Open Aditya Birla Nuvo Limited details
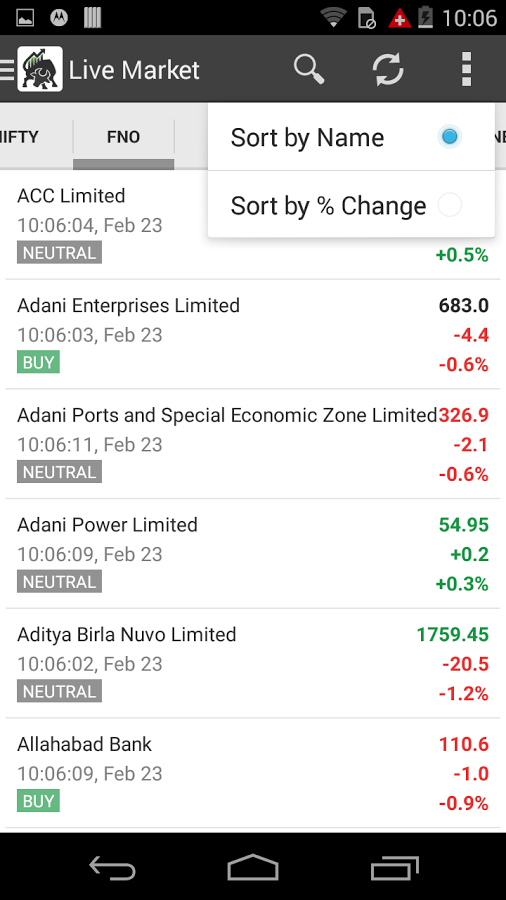The width and height of the screenshot is (506, 900). [253, 664]
